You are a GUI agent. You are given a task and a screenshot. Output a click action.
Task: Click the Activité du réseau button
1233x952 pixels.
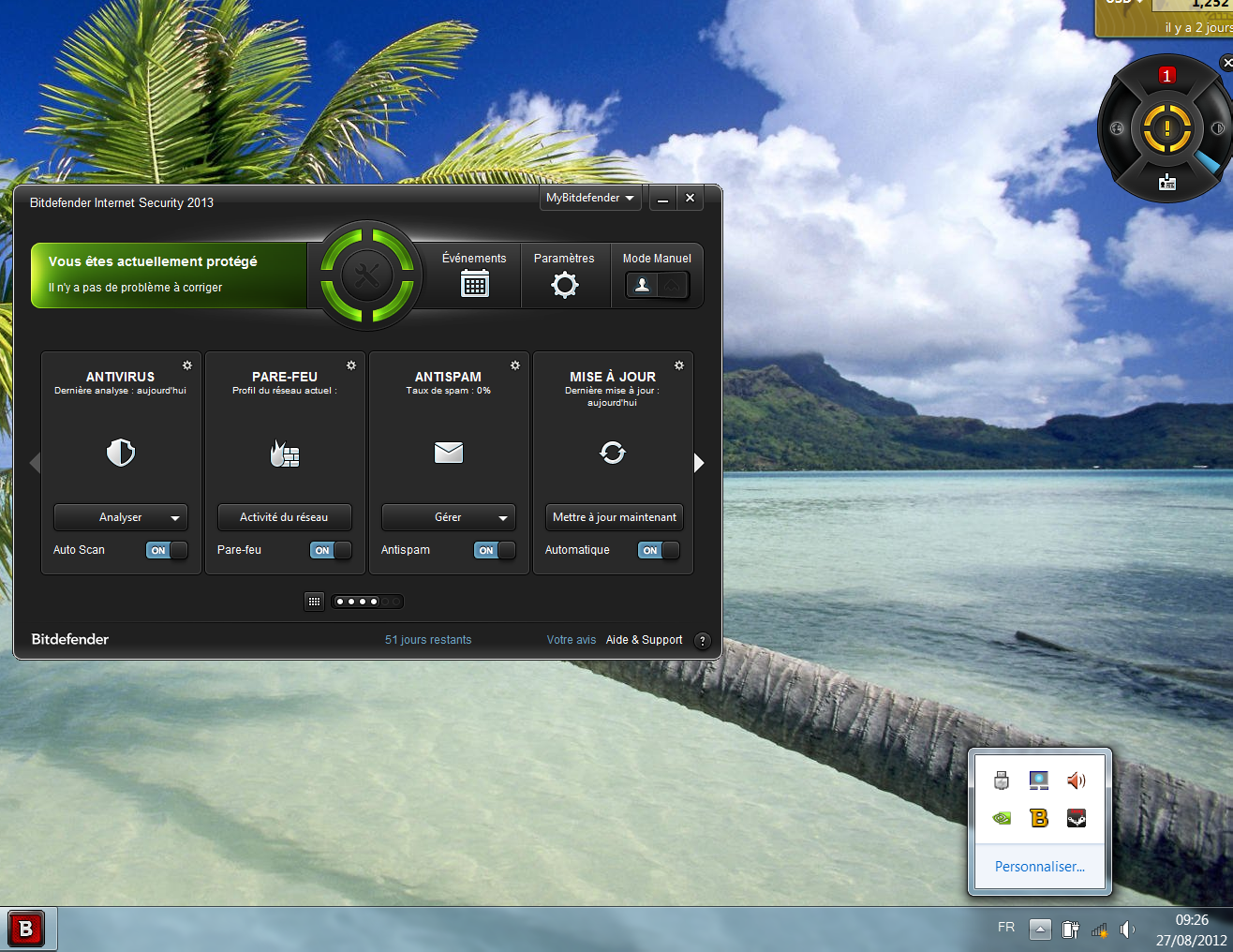pyautogui.click(x=285, y=517)
